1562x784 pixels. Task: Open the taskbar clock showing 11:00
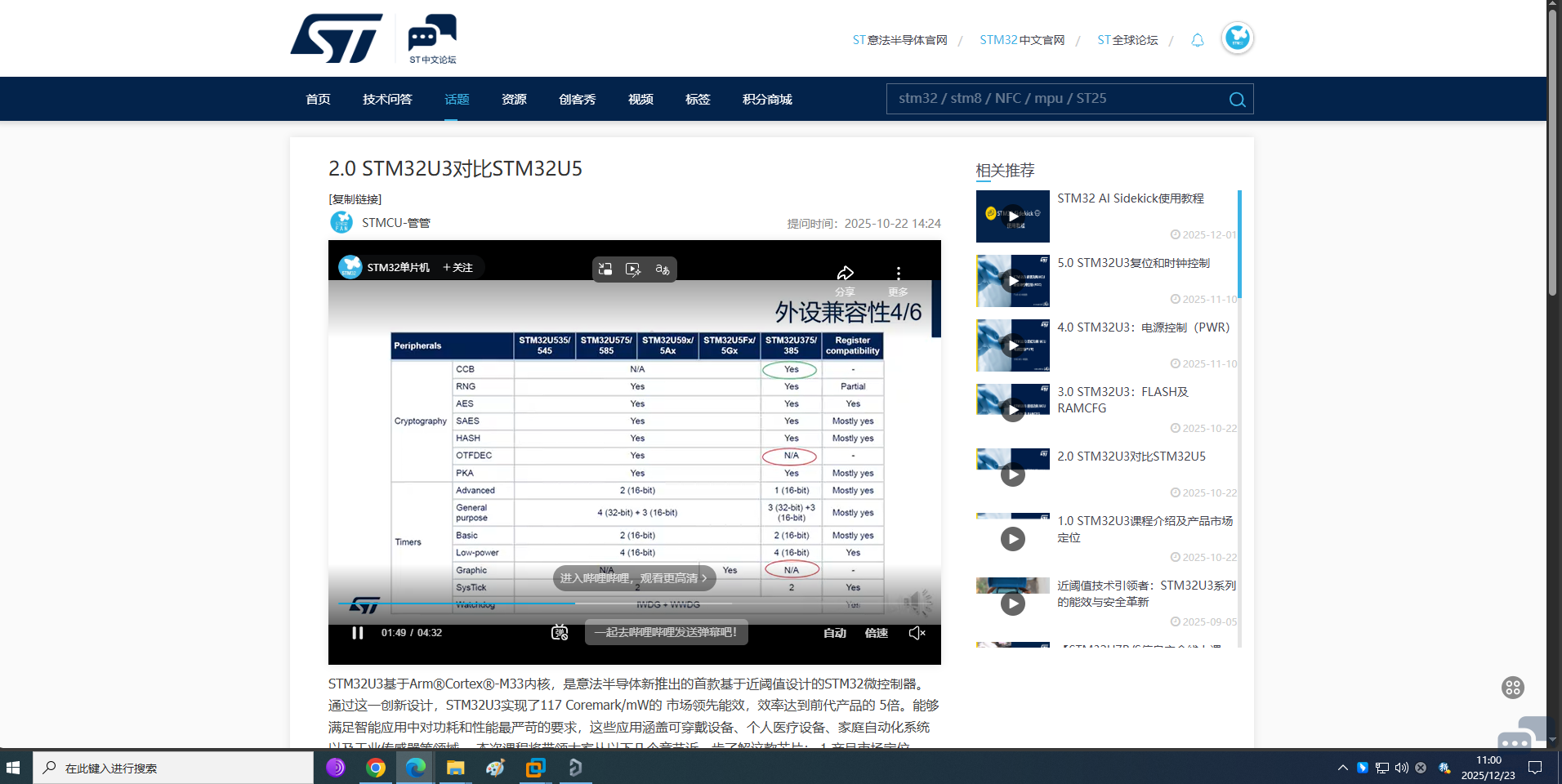[1488, 768]
